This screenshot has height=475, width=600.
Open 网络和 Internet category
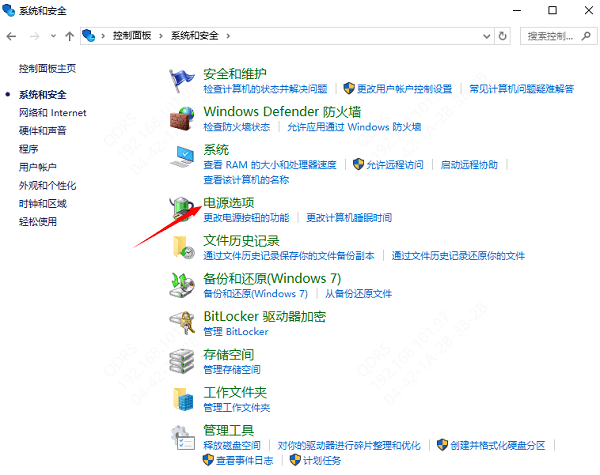(52, 113)
